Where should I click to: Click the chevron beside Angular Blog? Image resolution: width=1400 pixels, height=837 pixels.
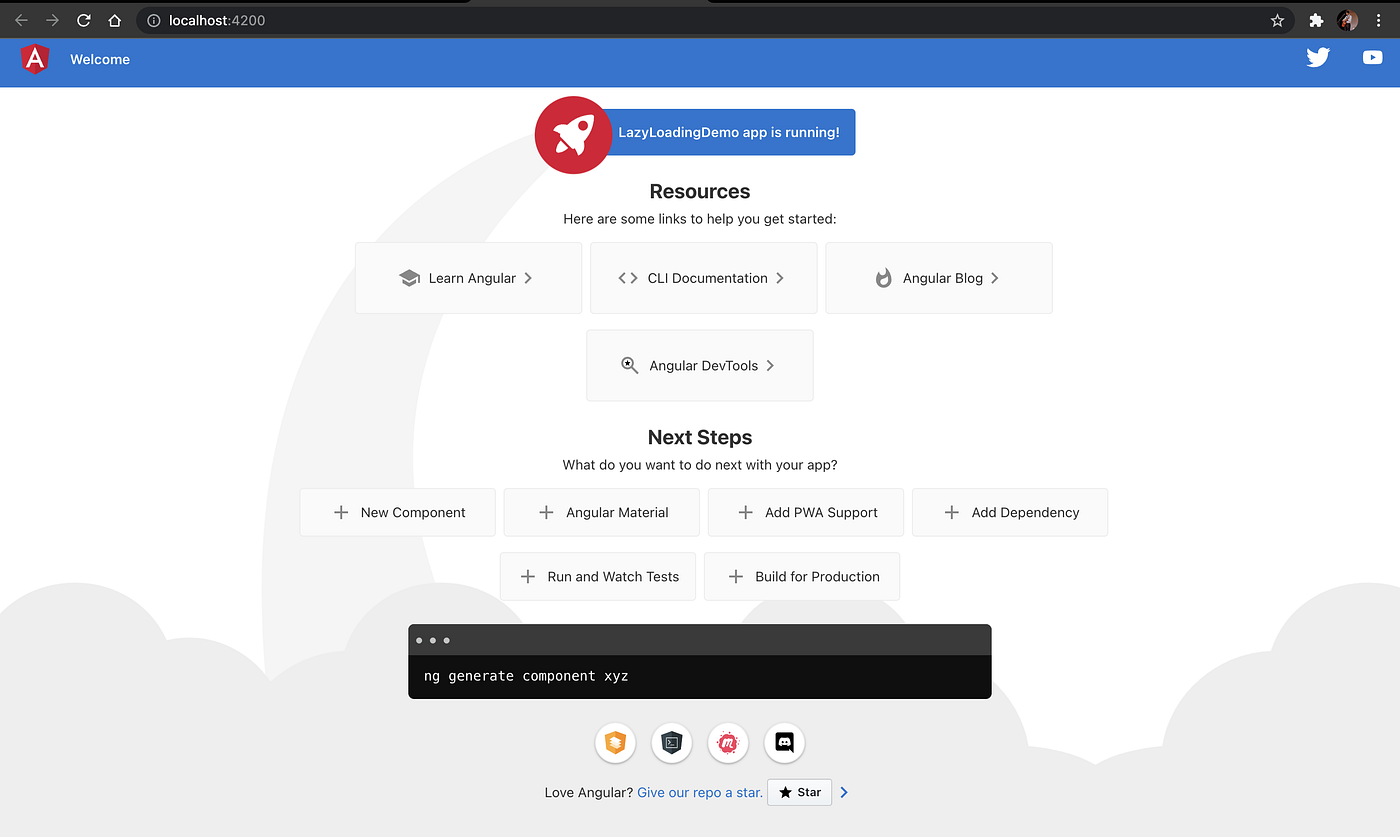point(995,278)
